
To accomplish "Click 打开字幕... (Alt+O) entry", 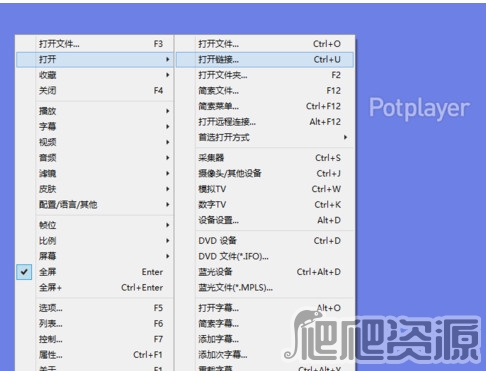I will pyautogui.click(x=265, y=308).
